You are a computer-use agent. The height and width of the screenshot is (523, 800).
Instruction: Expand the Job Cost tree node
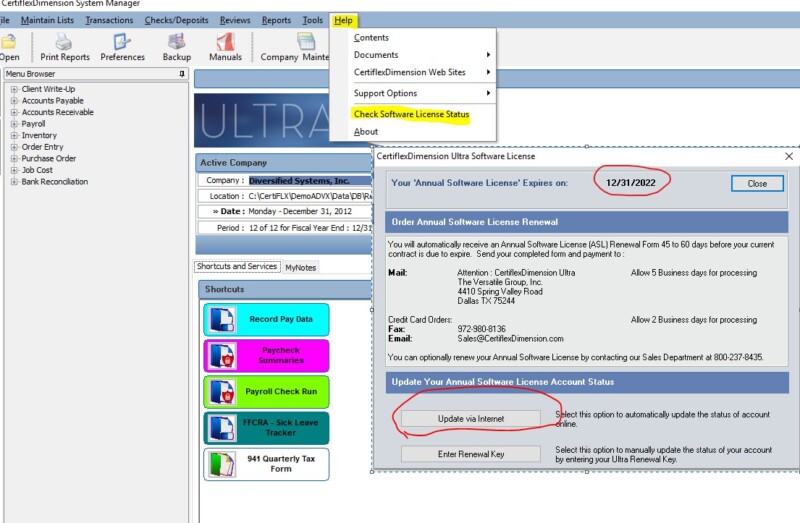click(14, 170)
